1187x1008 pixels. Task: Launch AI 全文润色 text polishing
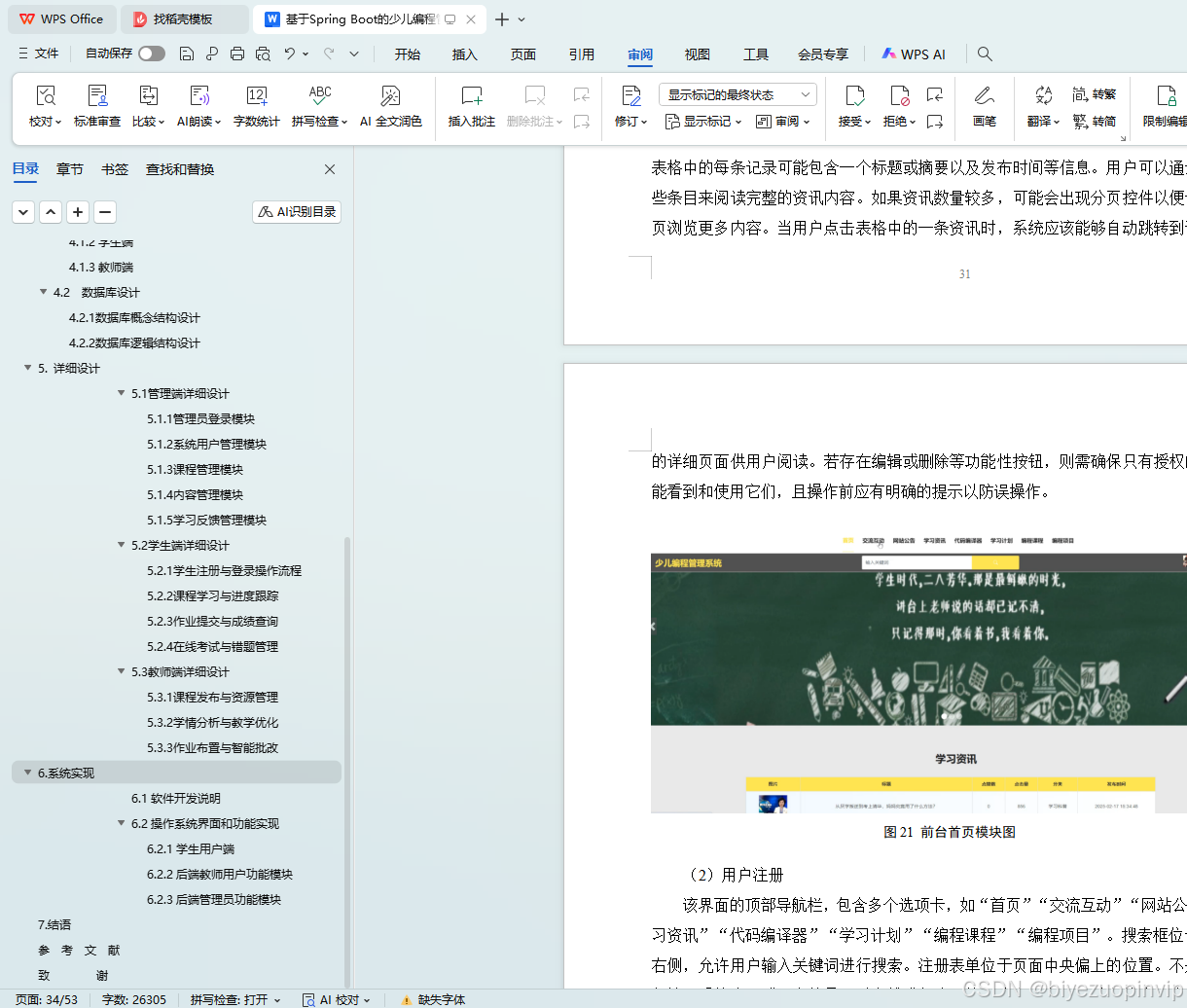390,107
